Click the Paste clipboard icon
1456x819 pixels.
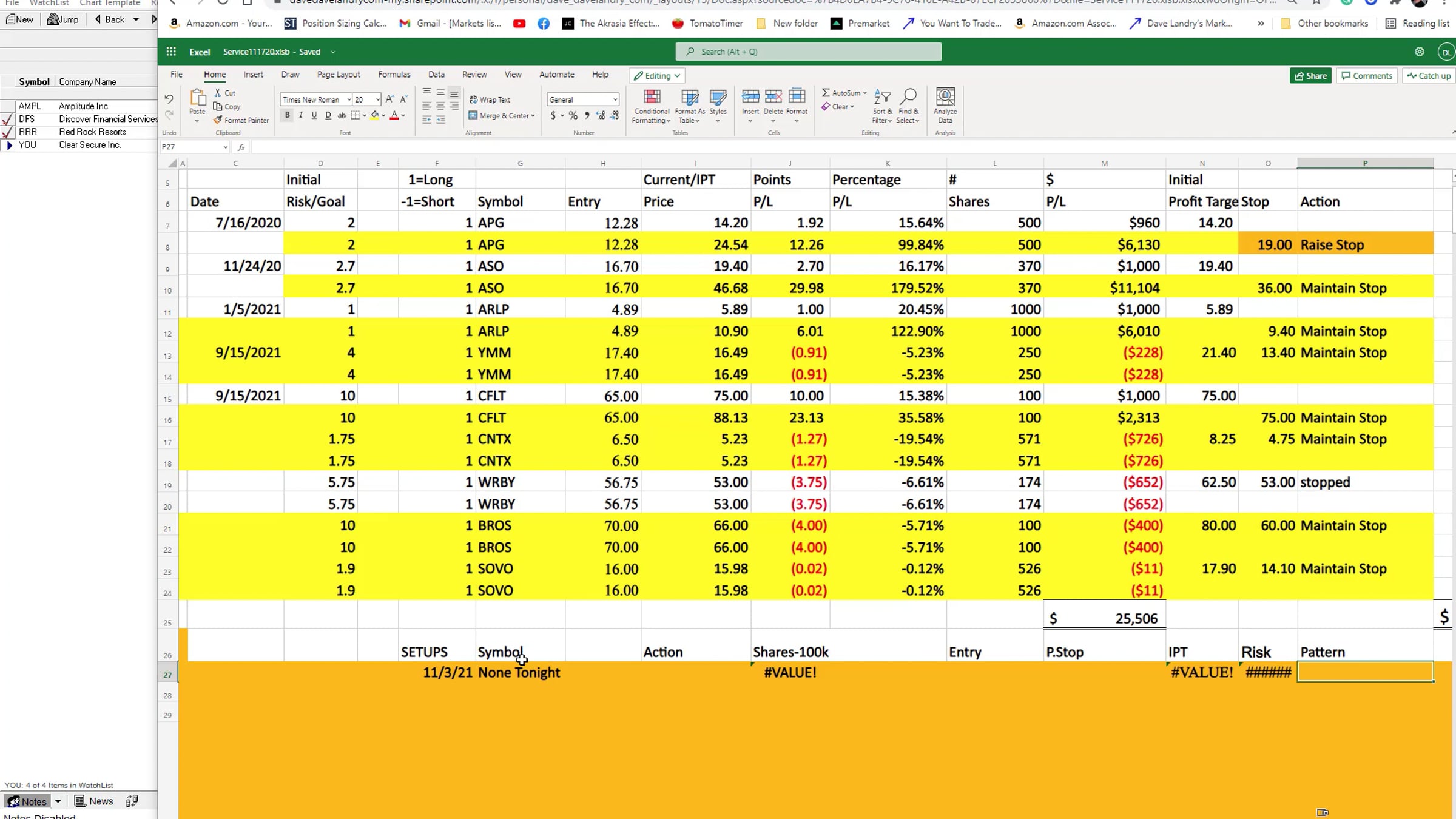[x=197, y=98]
